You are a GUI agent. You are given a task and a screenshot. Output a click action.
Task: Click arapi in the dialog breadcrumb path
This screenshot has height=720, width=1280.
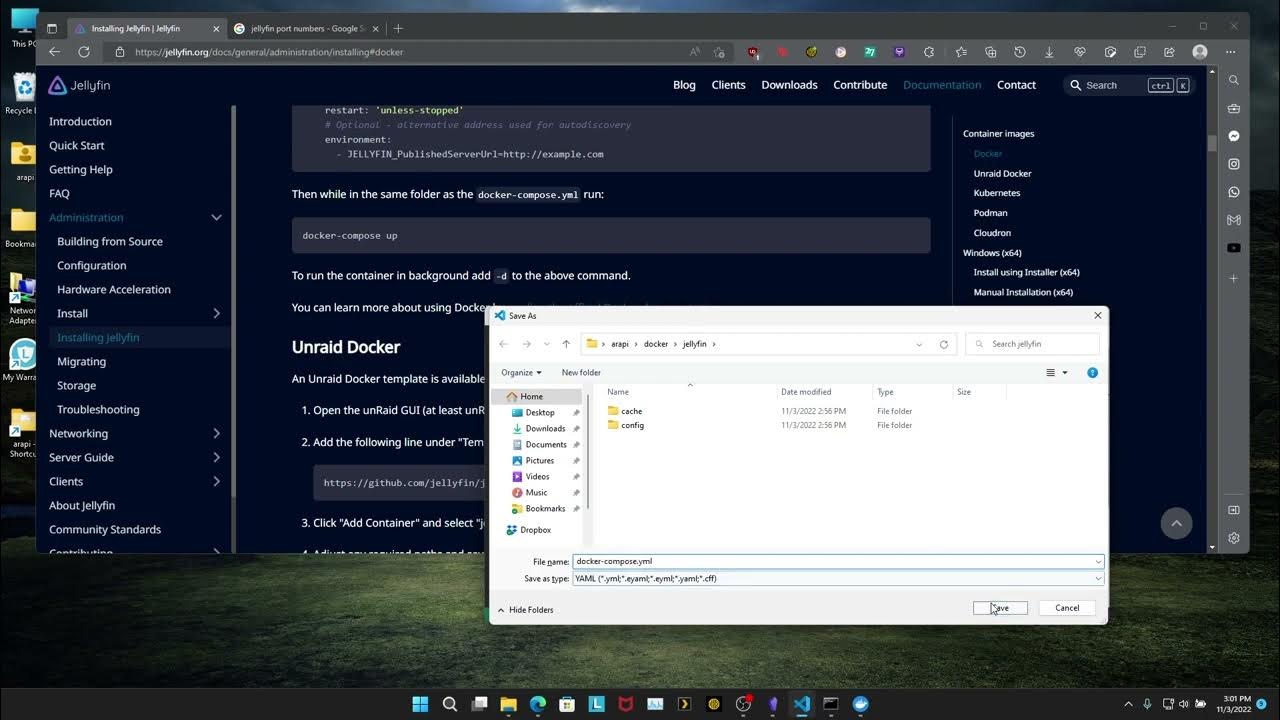620,344
